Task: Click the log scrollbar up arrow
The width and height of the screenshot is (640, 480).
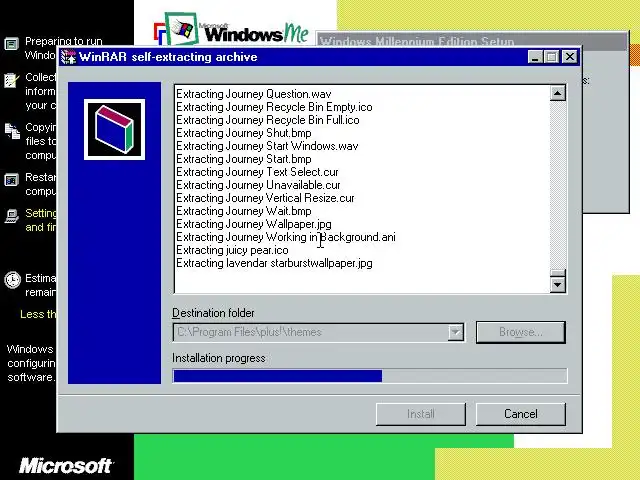Action: tap(558, 93)
